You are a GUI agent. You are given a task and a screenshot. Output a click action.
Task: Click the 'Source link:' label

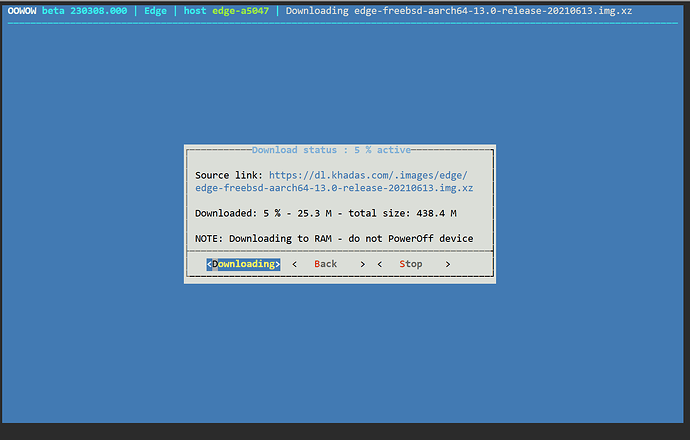coord(229,175)
